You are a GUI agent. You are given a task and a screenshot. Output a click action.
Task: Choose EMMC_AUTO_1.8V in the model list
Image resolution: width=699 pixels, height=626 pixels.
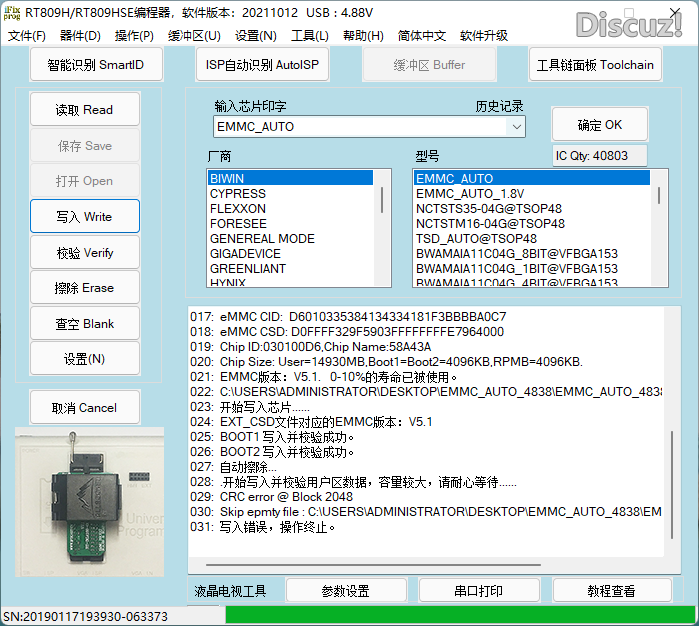pos(469,194)
